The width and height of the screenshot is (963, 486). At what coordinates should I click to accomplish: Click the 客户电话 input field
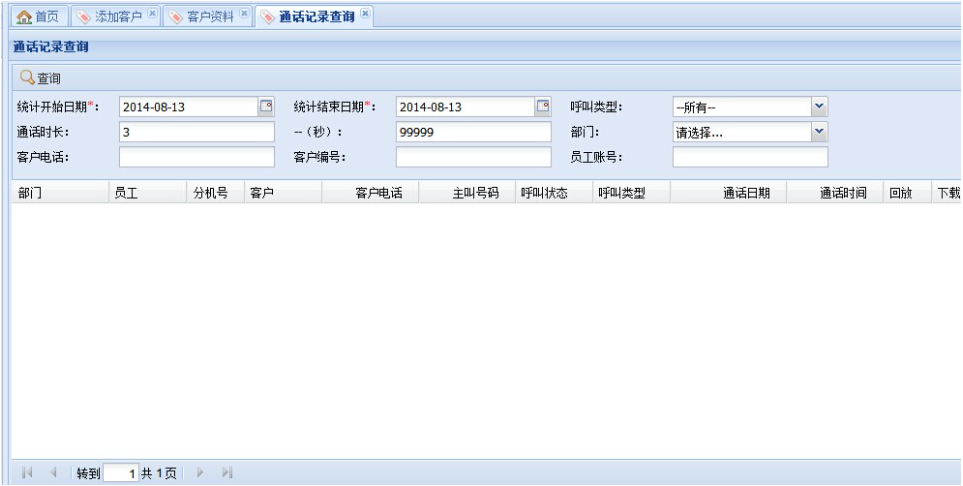[x=197, y=157]
